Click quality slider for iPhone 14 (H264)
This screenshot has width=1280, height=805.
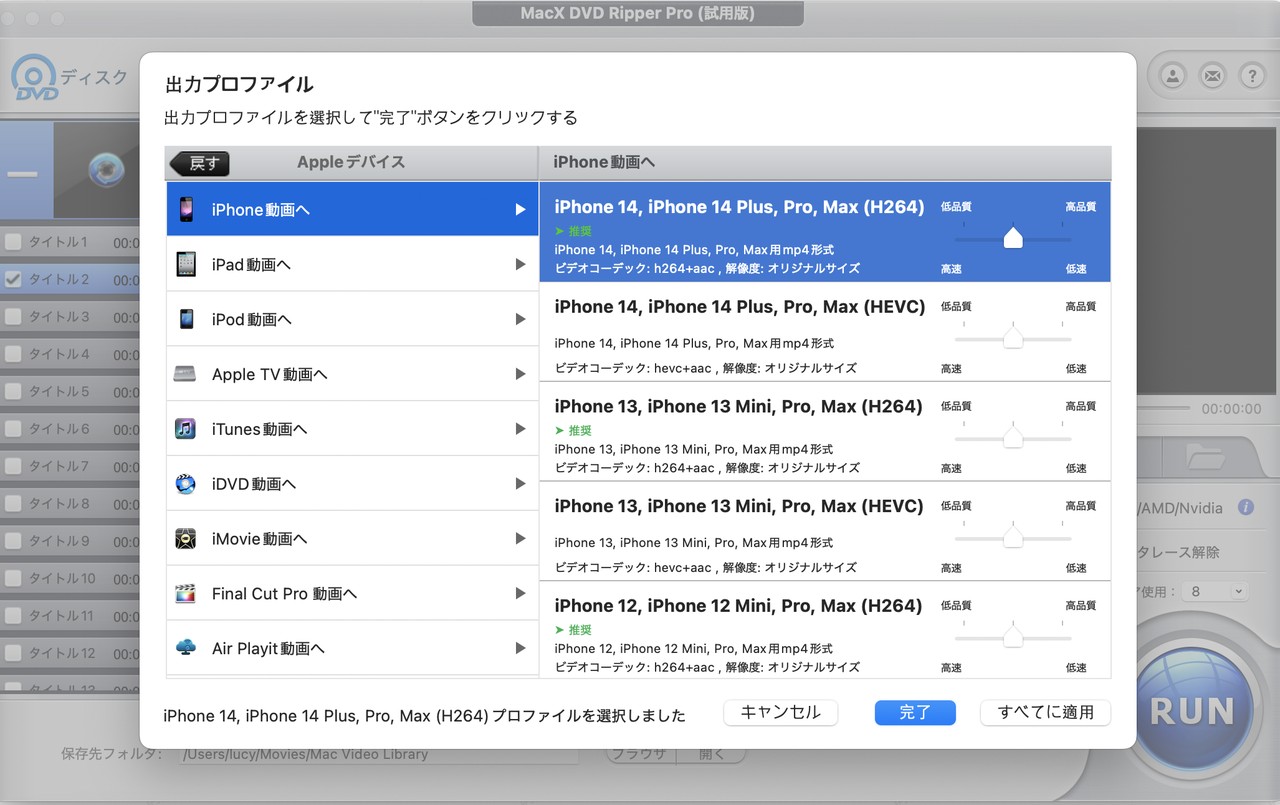pyautogui.click(x=1013, y=238)
